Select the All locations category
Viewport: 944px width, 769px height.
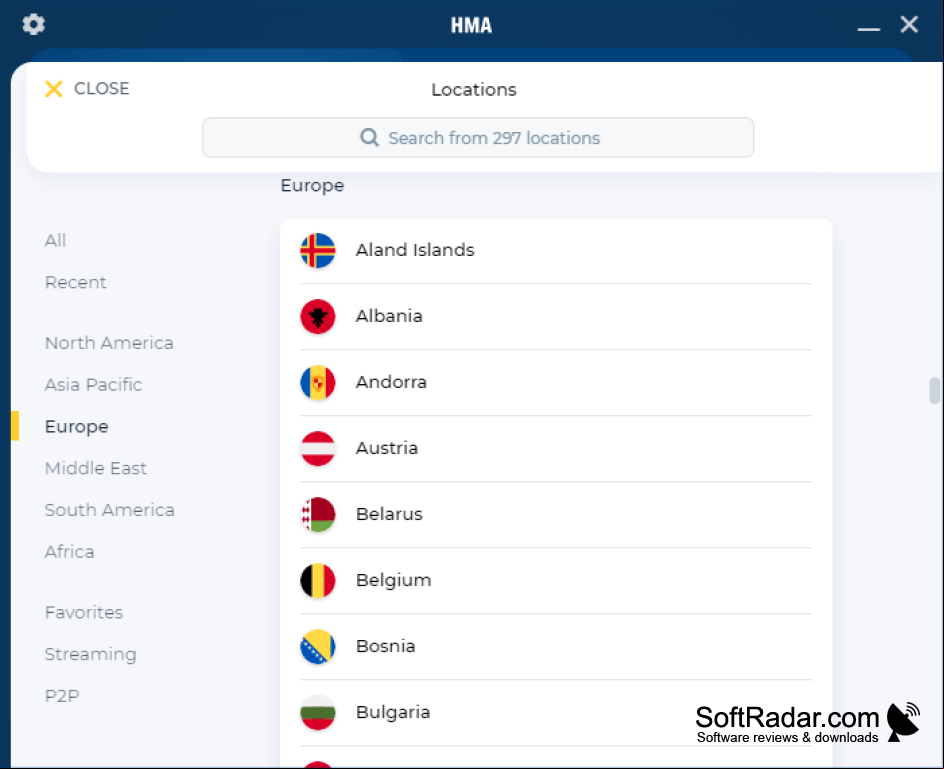click(x=55, y=240)
